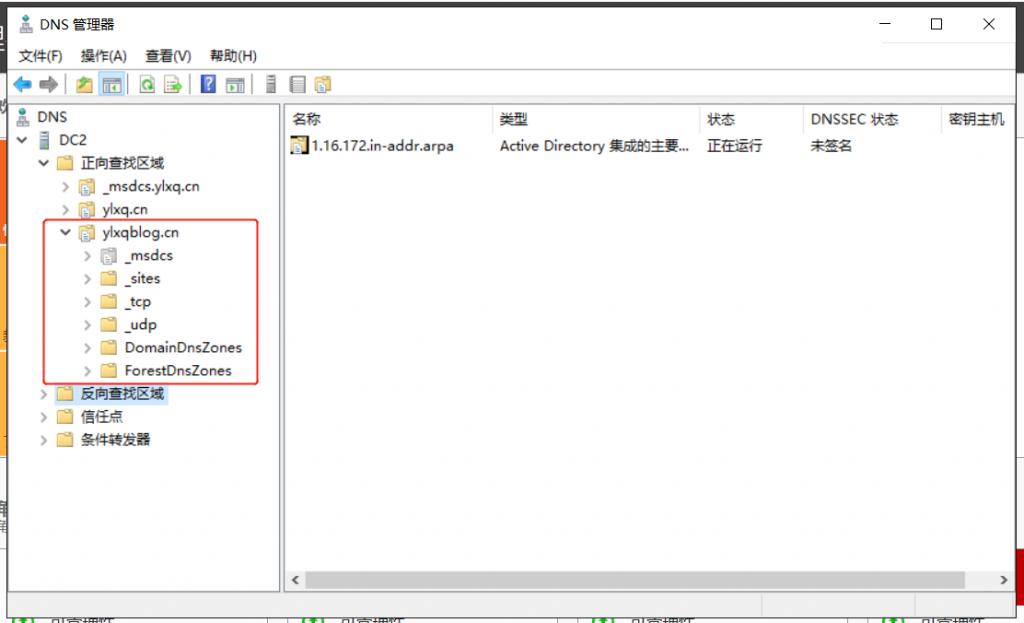Open Help using the blue question mark icon

[x=206, y=84]
